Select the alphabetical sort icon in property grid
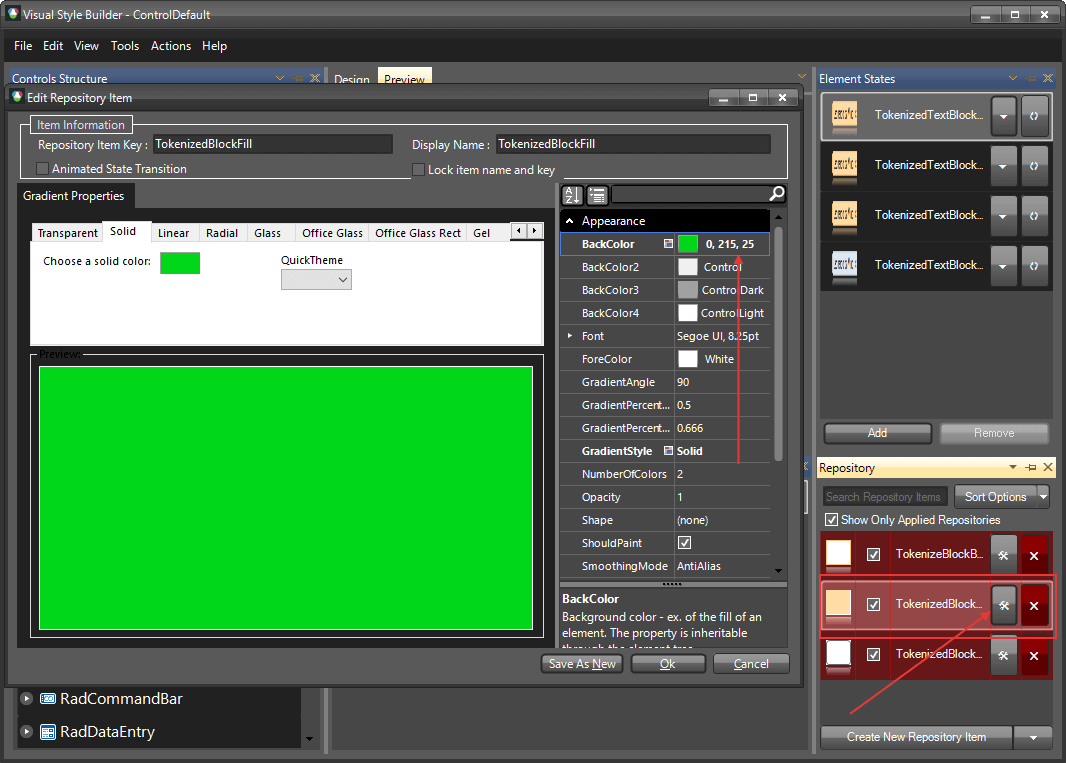 click(572, 195)
